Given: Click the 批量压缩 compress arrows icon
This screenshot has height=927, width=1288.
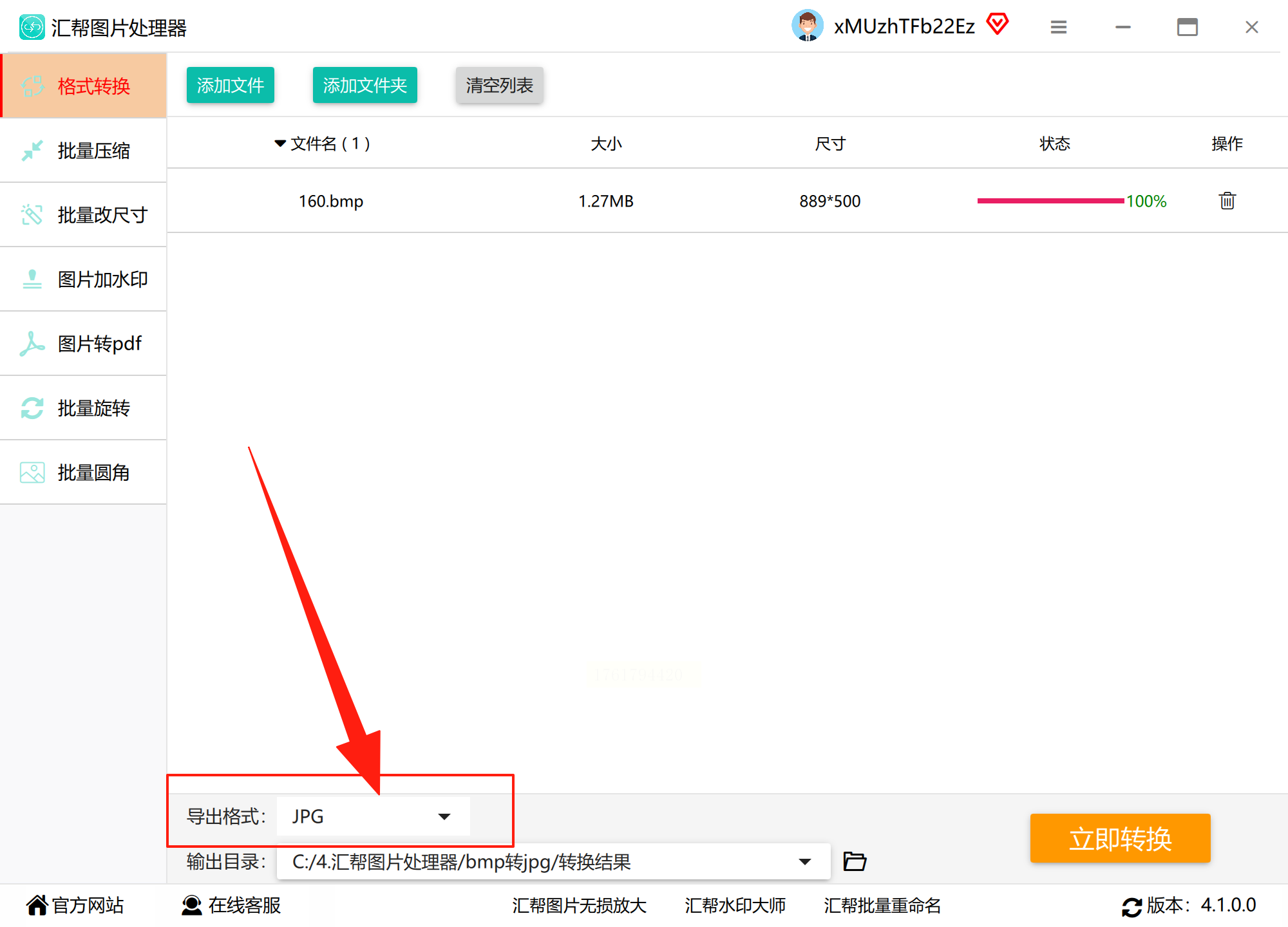Looking at the screenshot, I should (32, 151).
